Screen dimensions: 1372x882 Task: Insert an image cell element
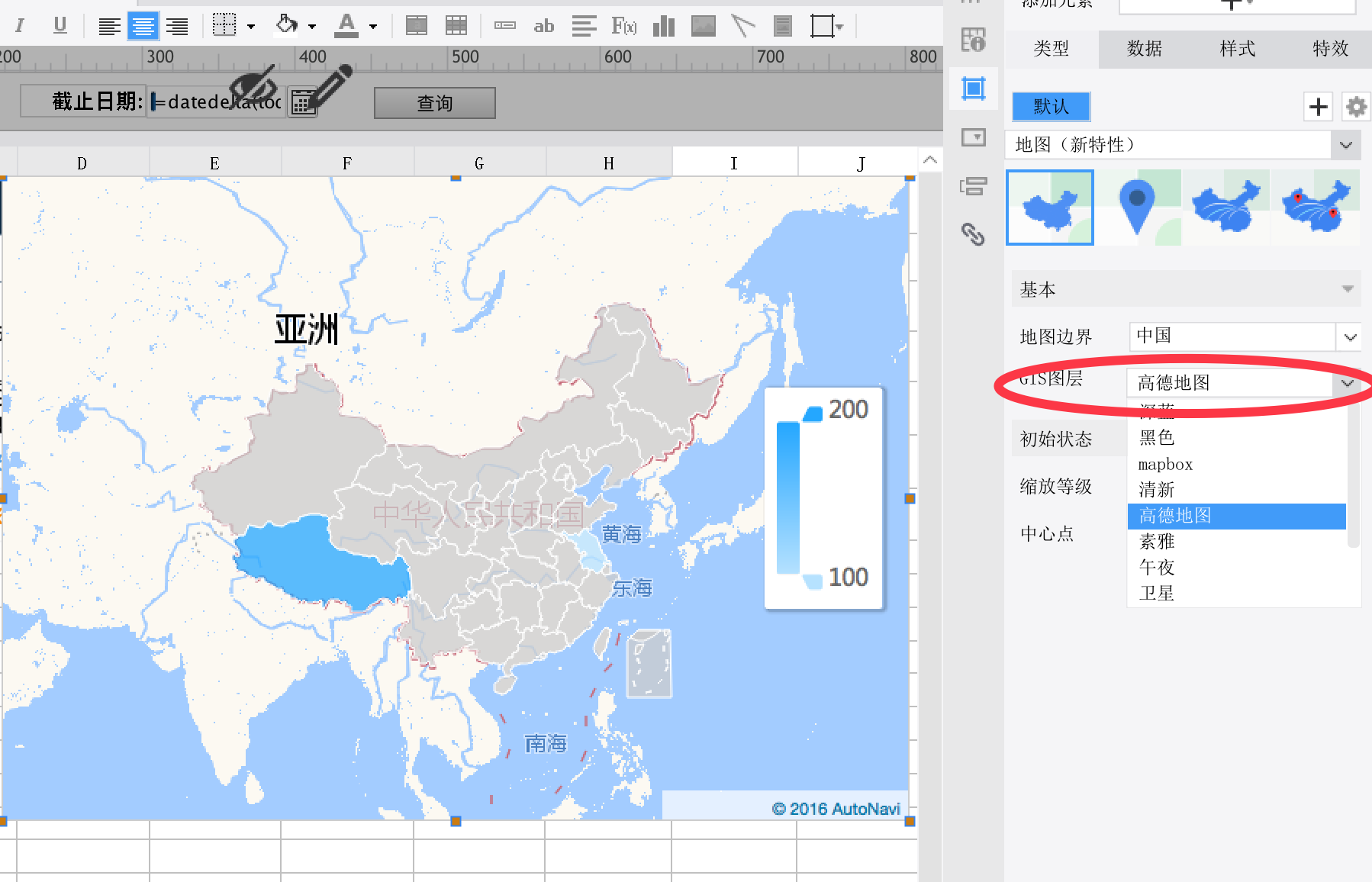(x=704, y=26)
